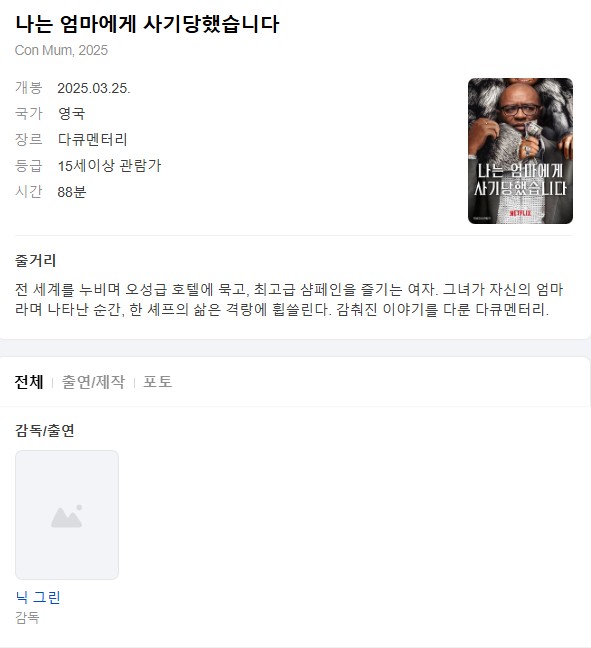Click the synopsis paragraph text

pyautogui.click(x=289, y=299)
